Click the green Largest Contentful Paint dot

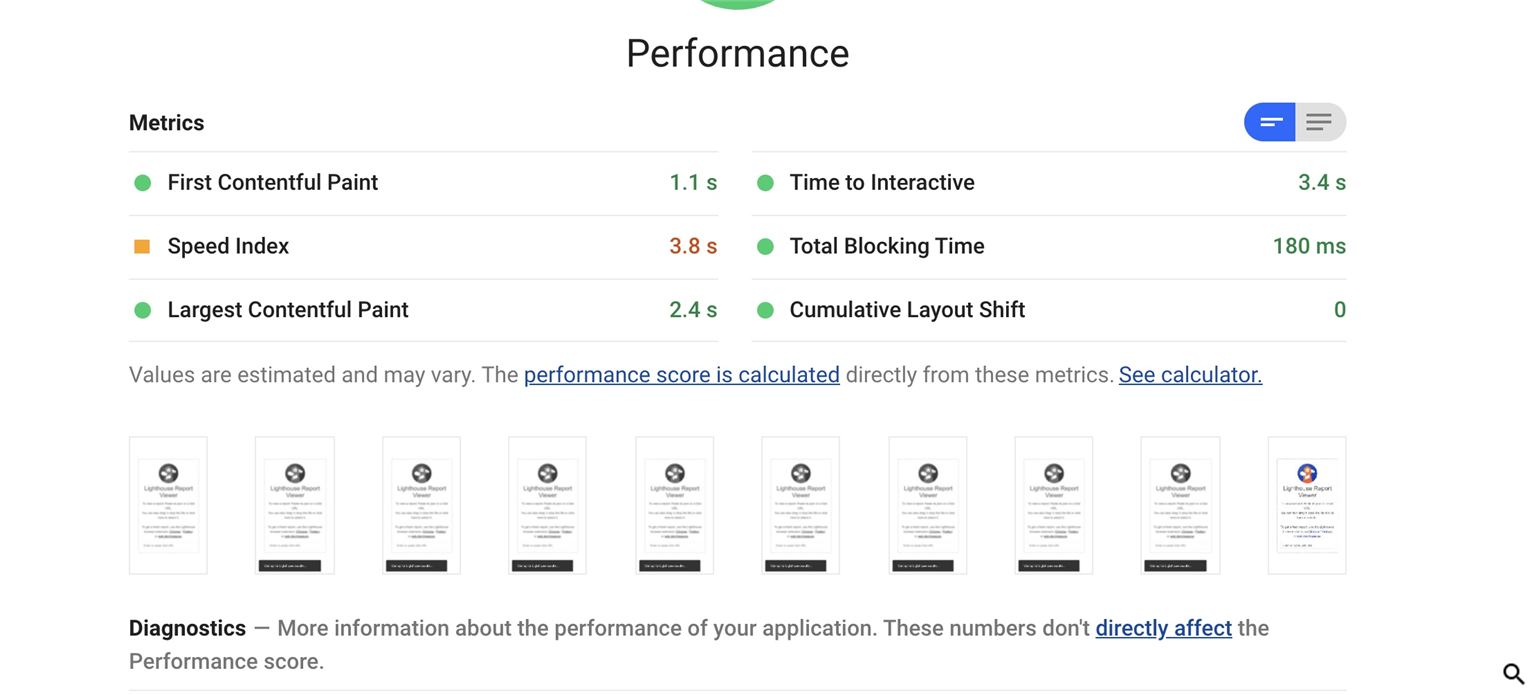coord(143,310)
